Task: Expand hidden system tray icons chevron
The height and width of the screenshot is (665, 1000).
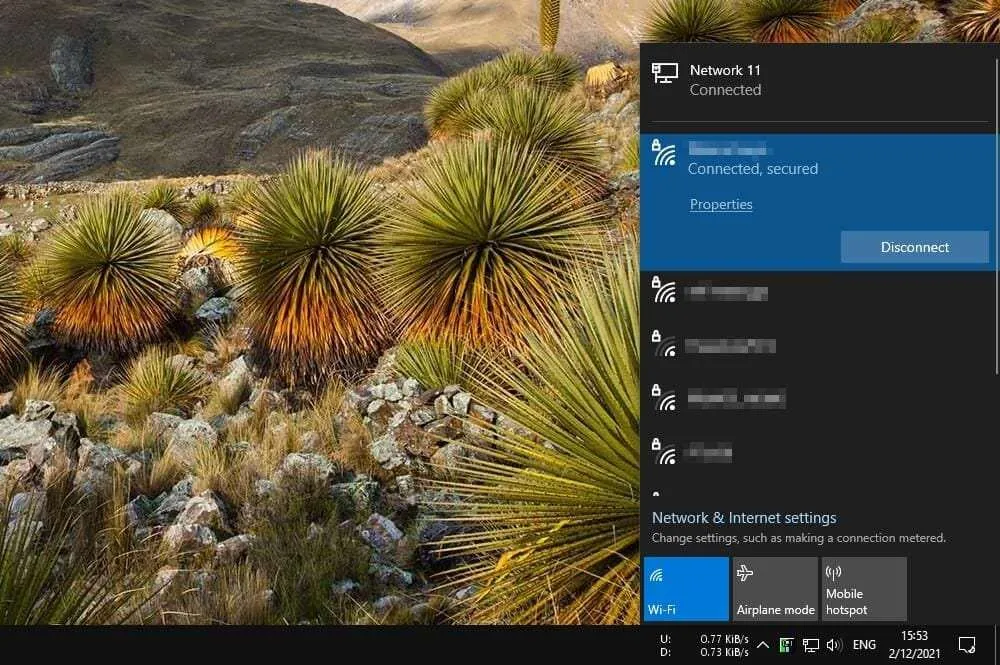Action: 762,645
